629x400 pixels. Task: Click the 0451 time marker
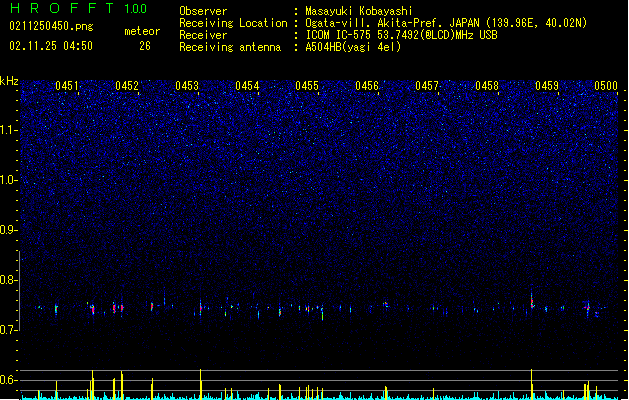[67, 86]
